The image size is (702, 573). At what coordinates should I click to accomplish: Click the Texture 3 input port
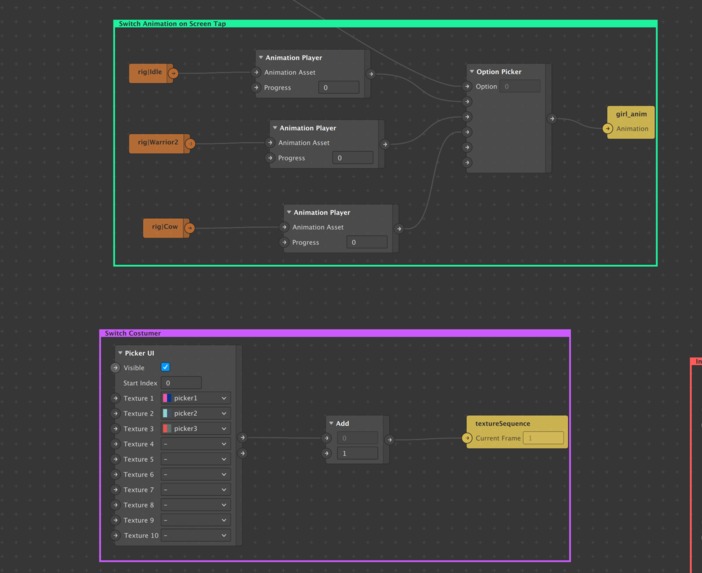116,428
